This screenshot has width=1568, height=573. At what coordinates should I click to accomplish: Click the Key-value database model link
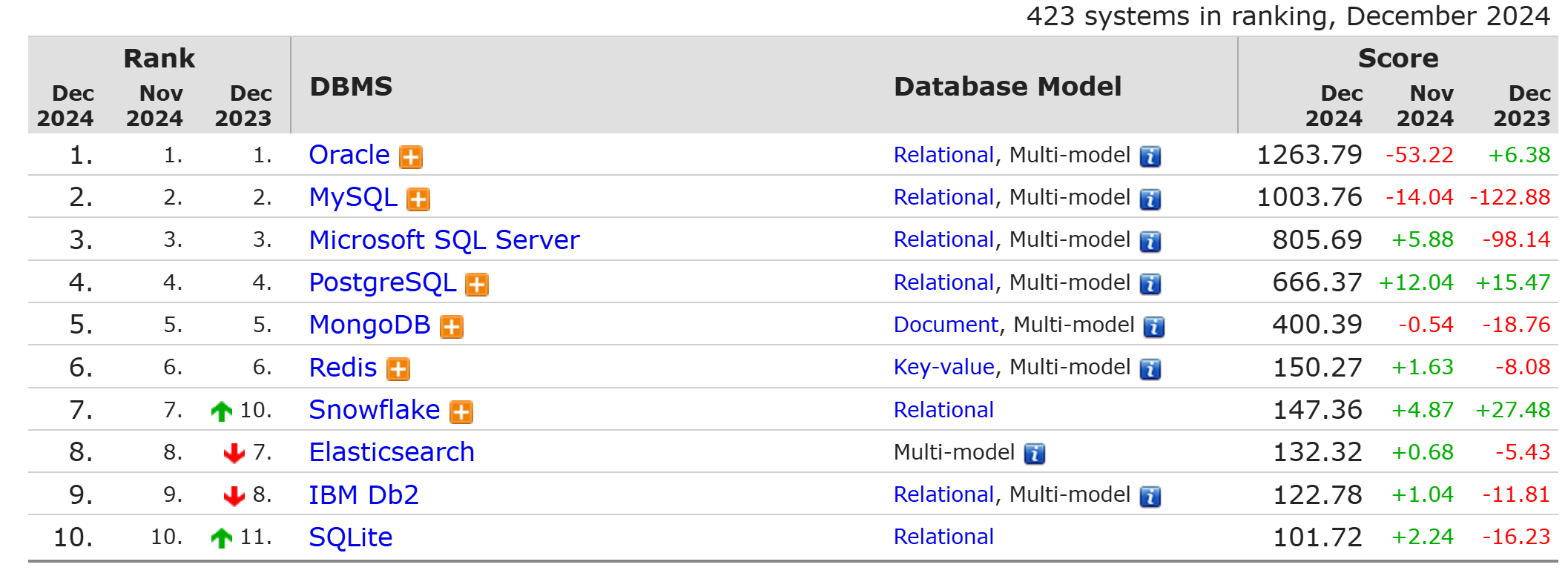pos(943,367)
